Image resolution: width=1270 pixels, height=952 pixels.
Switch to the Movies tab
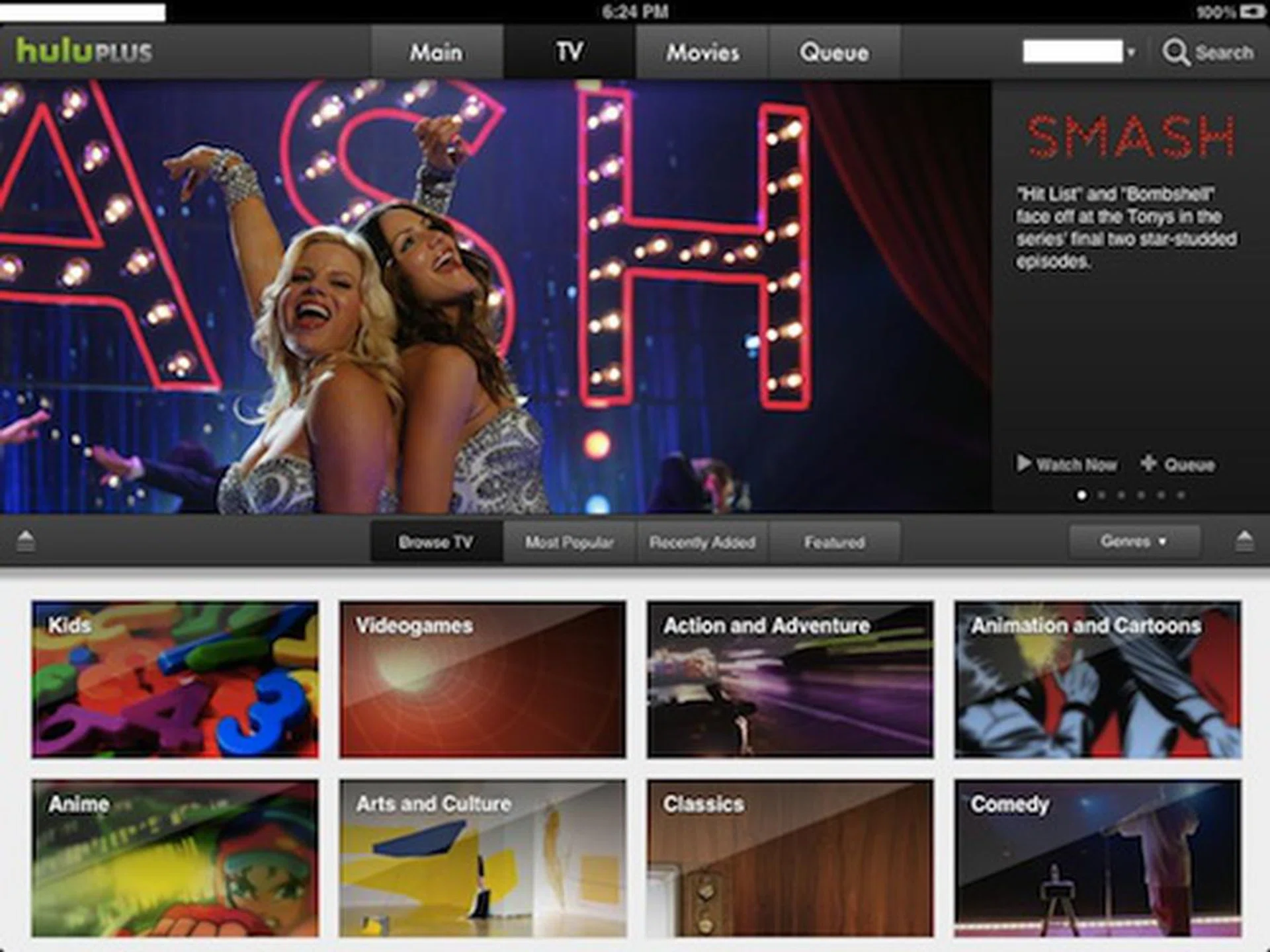coord(702,52)
